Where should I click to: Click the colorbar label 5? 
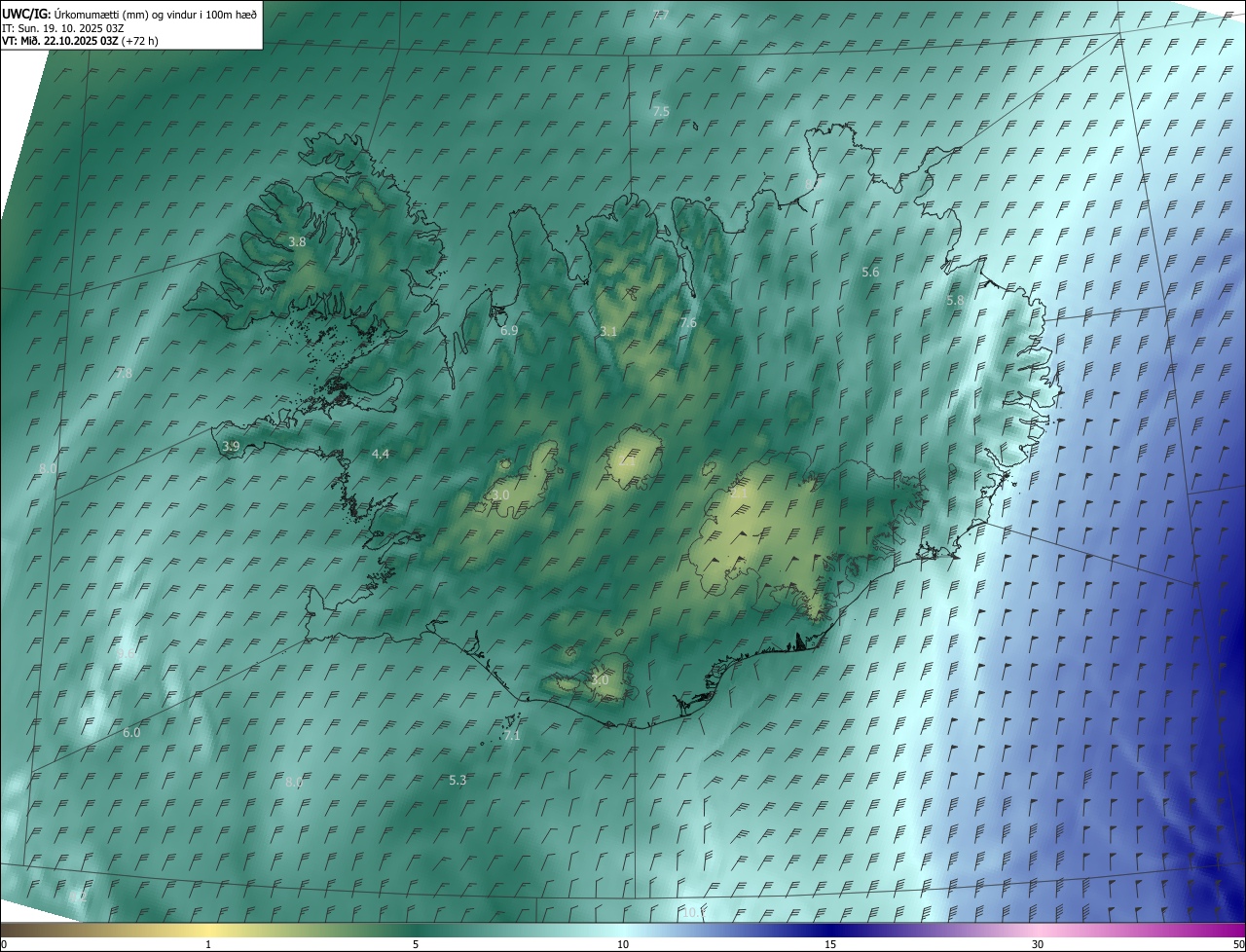[x=416, y=944]
